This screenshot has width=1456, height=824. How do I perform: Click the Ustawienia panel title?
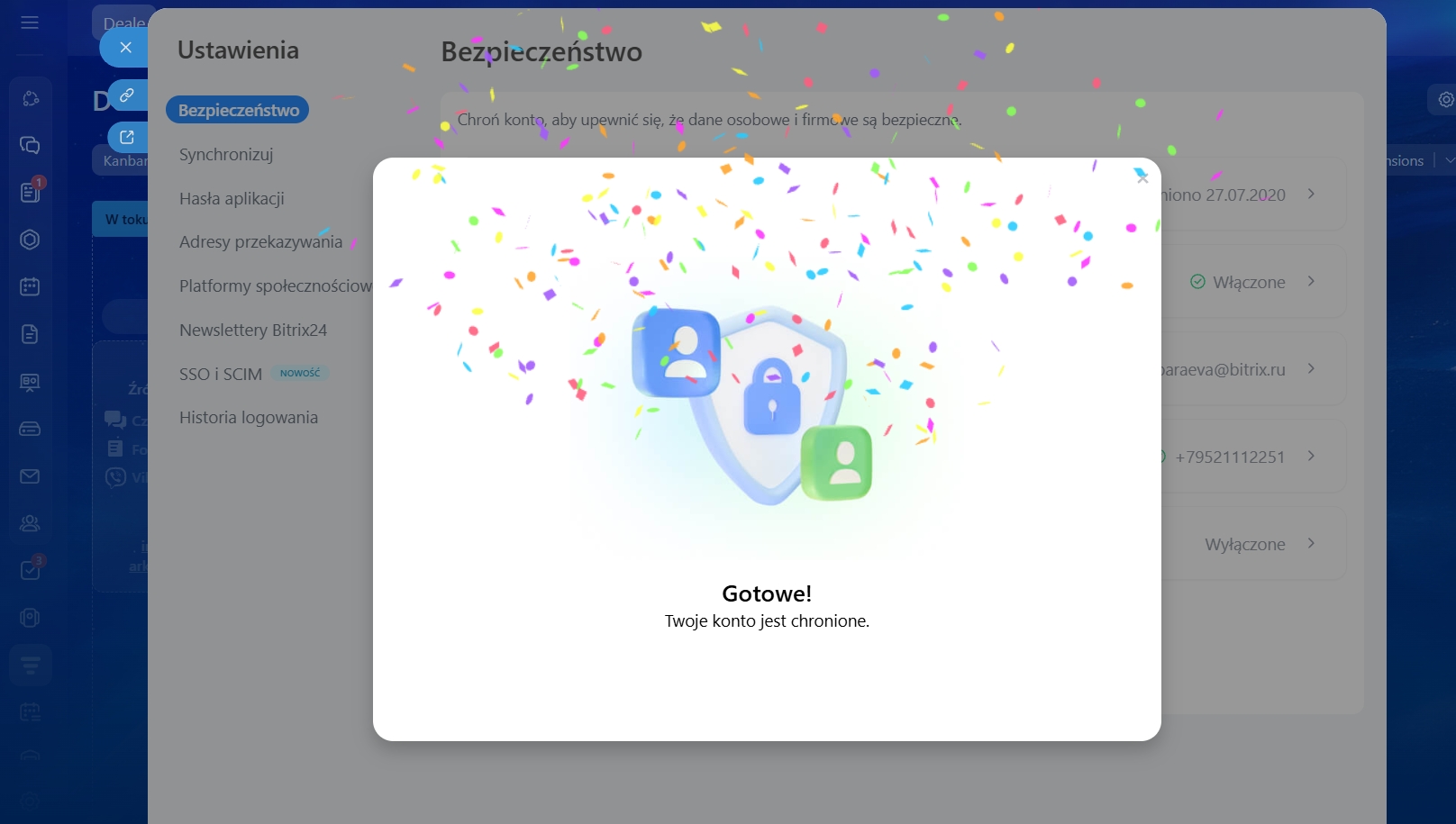[238, 50]
